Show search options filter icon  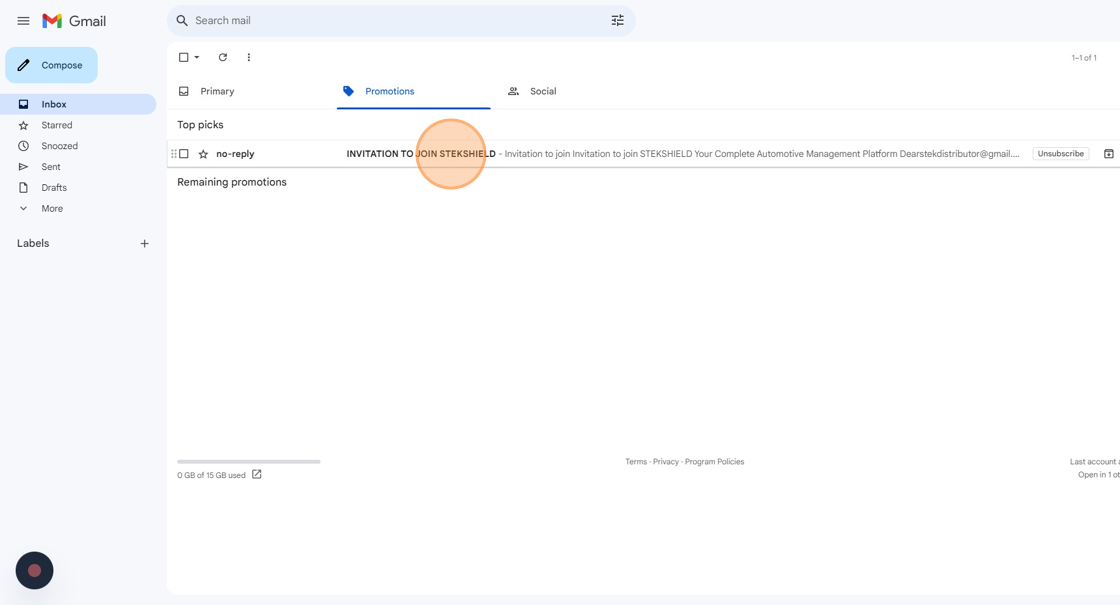point(618,21)
